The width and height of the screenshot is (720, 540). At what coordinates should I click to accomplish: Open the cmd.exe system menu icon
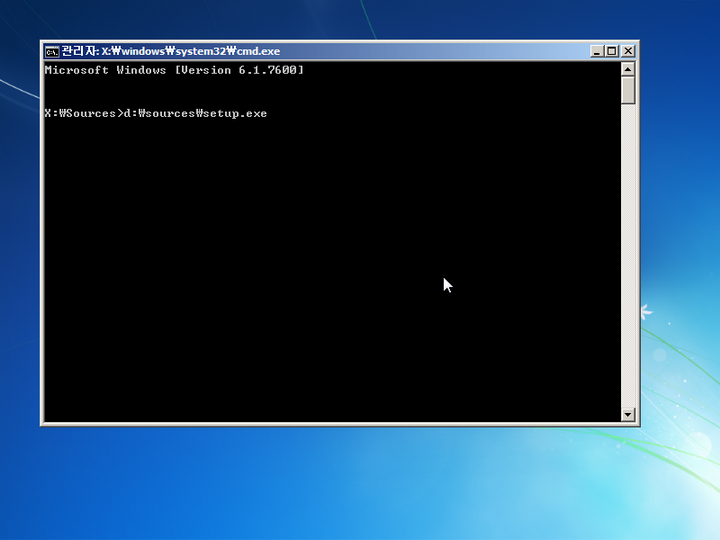point(52,51)
